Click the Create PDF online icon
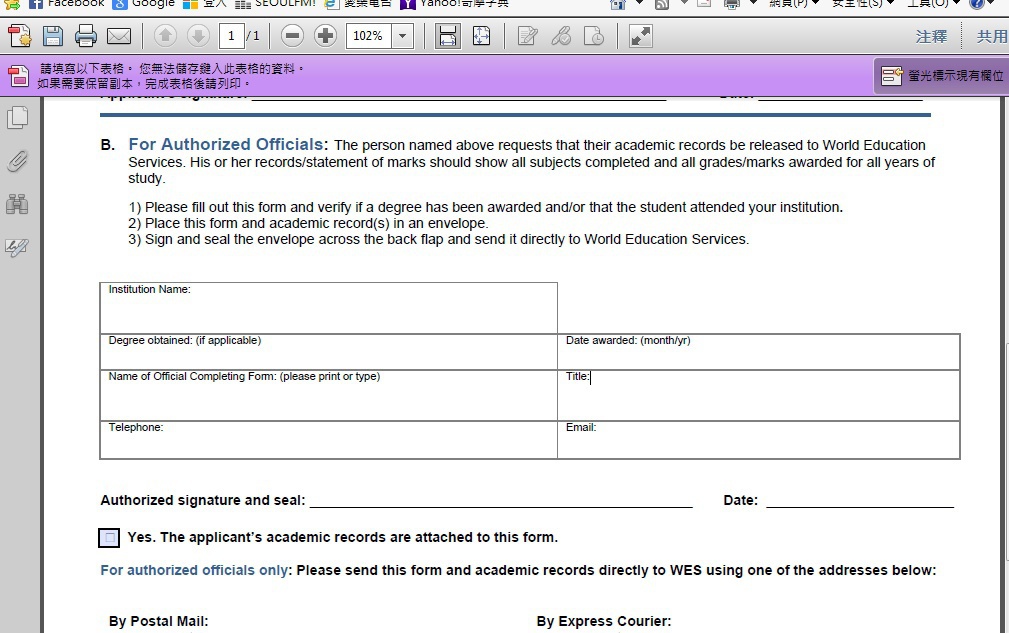The width and height of the screenshot is (1009, 633). coord(19,37)
